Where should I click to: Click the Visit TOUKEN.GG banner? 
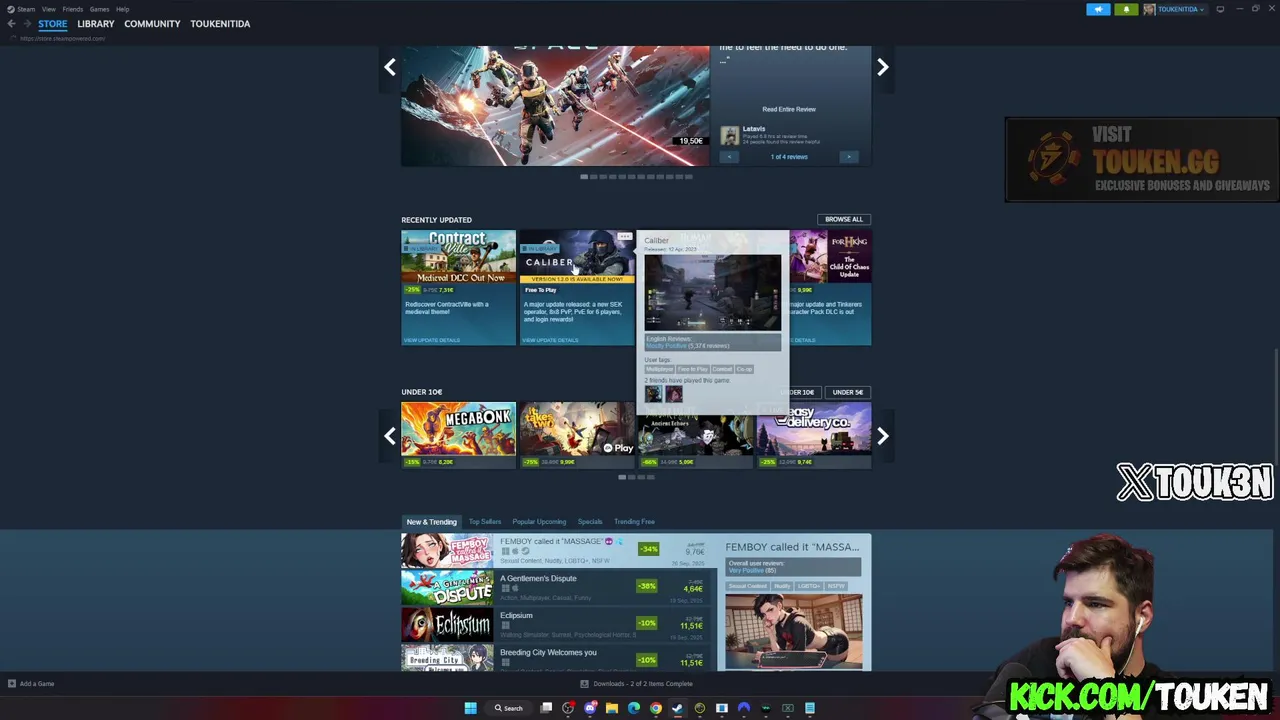1142,160
